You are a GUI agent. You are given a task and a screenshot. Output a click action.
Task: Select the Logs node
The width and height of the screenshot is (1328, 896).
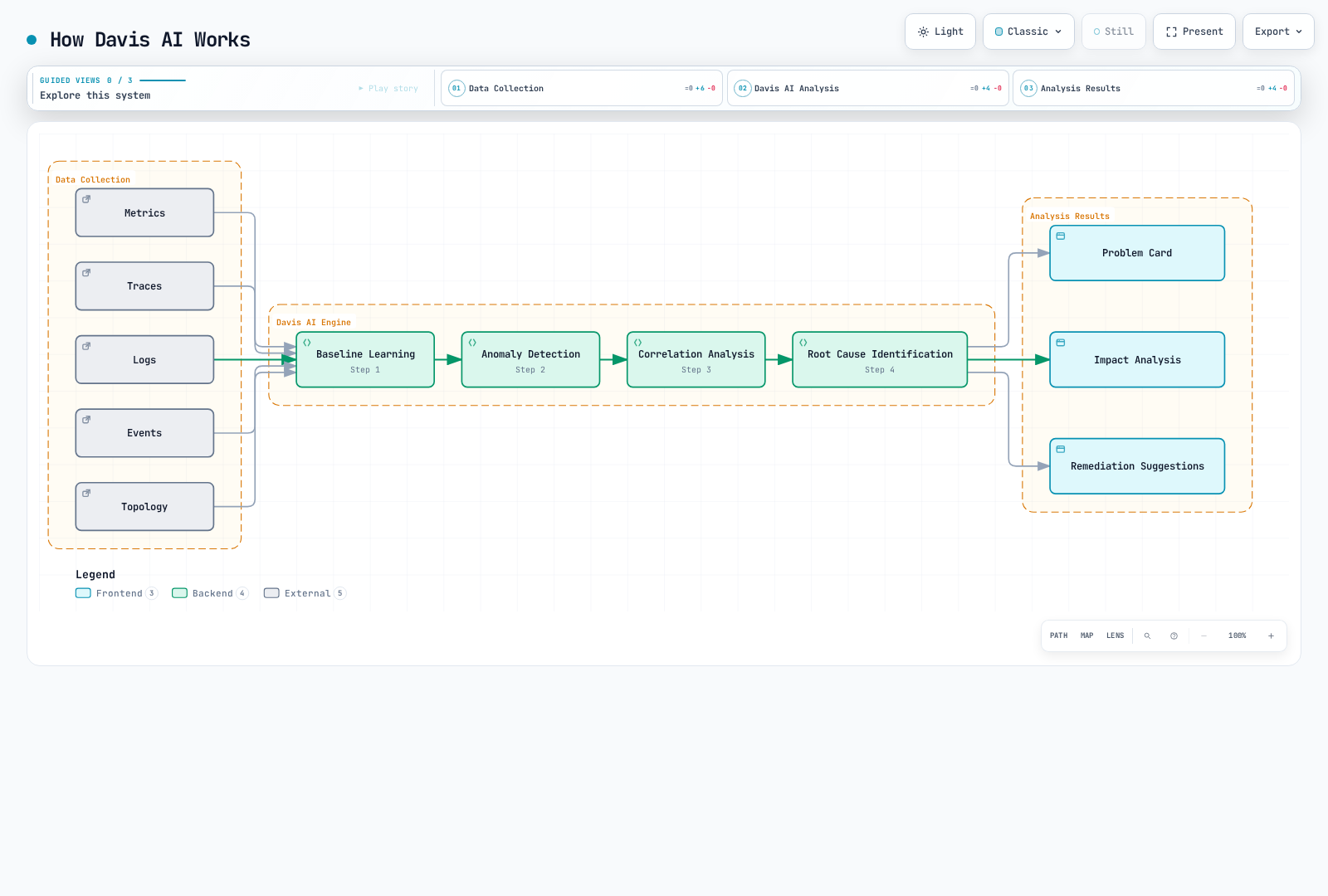tap(144, 360)
